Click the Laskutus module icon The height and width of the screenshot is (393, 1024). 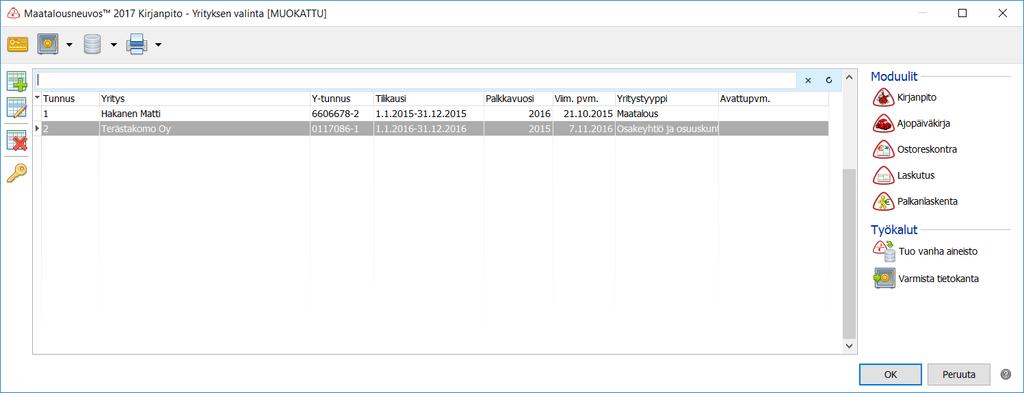coord(883,176)
